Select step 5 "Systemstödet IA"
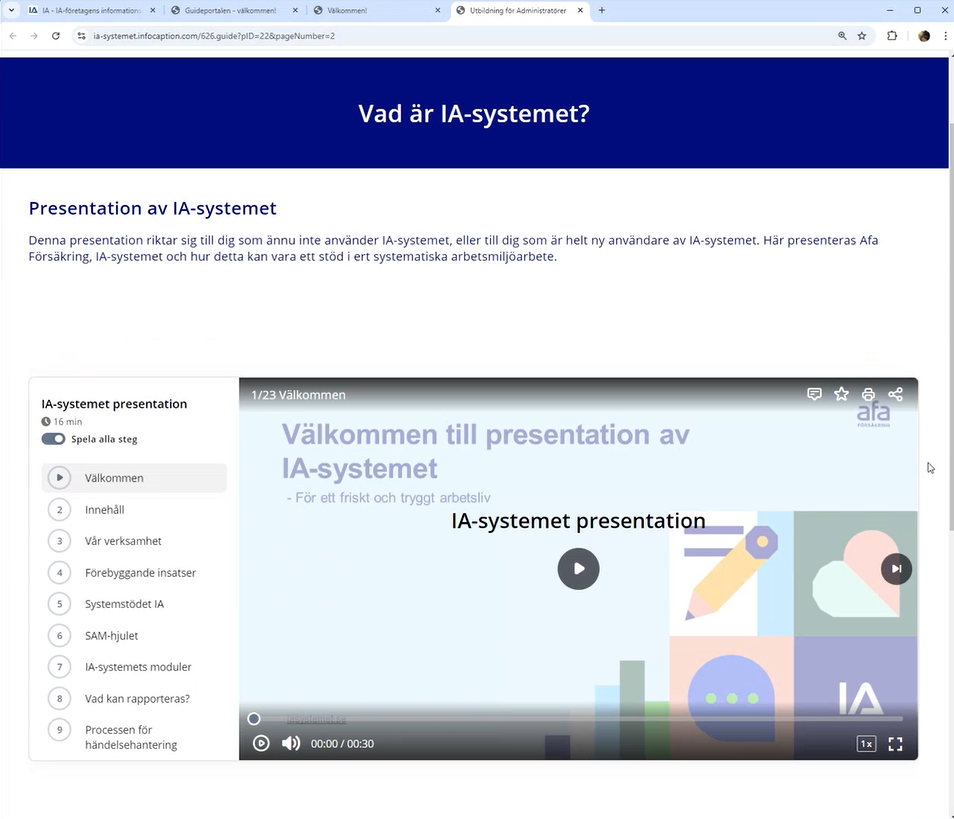This screenshot has width=954, height=819. point(134,604)
